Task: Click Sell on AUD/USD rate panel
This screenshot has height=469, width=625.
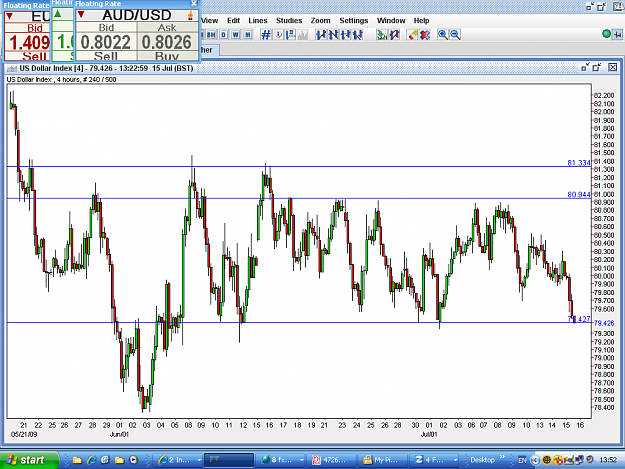Action: coord(106,56)
